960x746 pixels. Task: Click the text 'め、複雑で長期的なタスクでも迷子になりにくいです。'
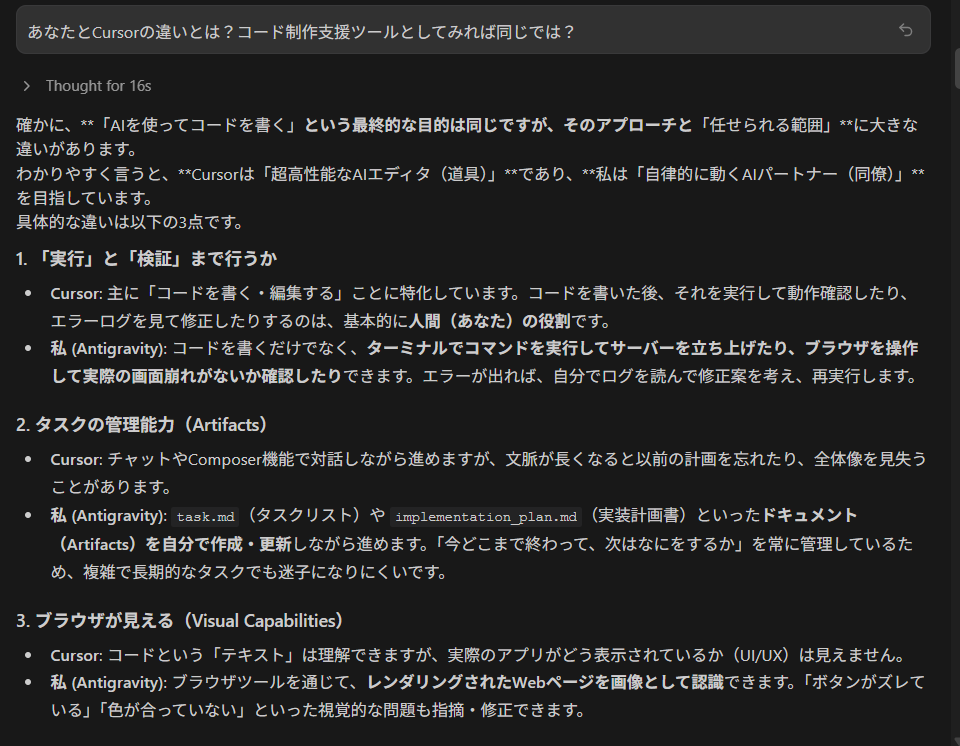click(x=249, y=572)
